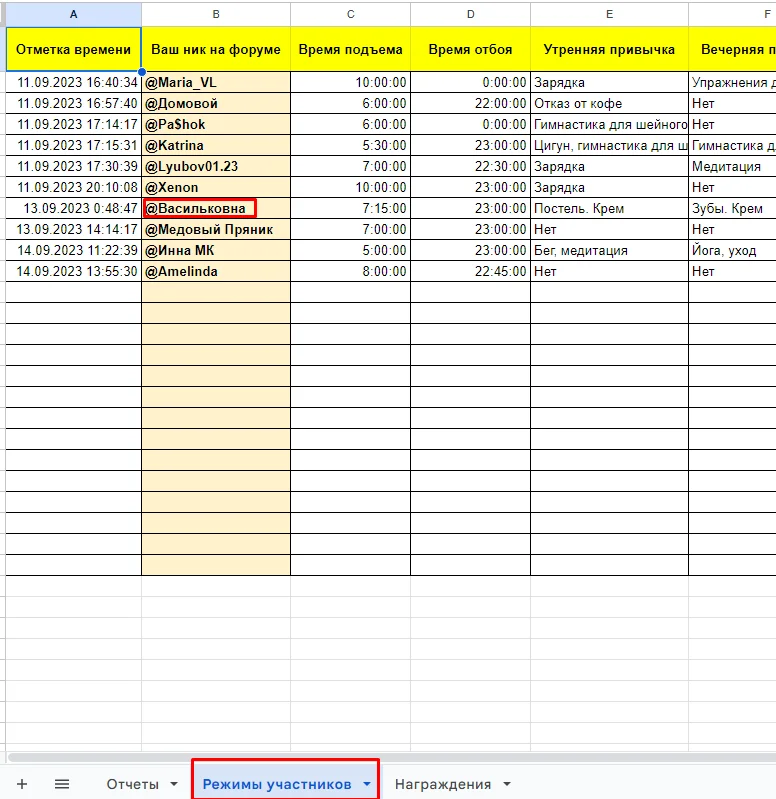Select column D header
This screenshot has width=776, height=799.
point(470,14)
